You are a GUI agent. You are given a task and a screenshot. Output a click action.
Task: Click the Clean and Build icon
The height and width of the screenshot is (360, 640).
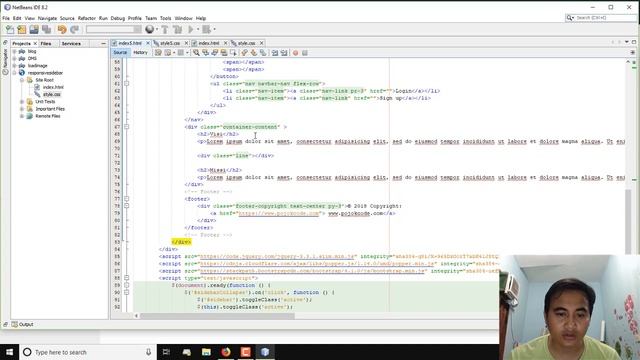coord(178,29)
